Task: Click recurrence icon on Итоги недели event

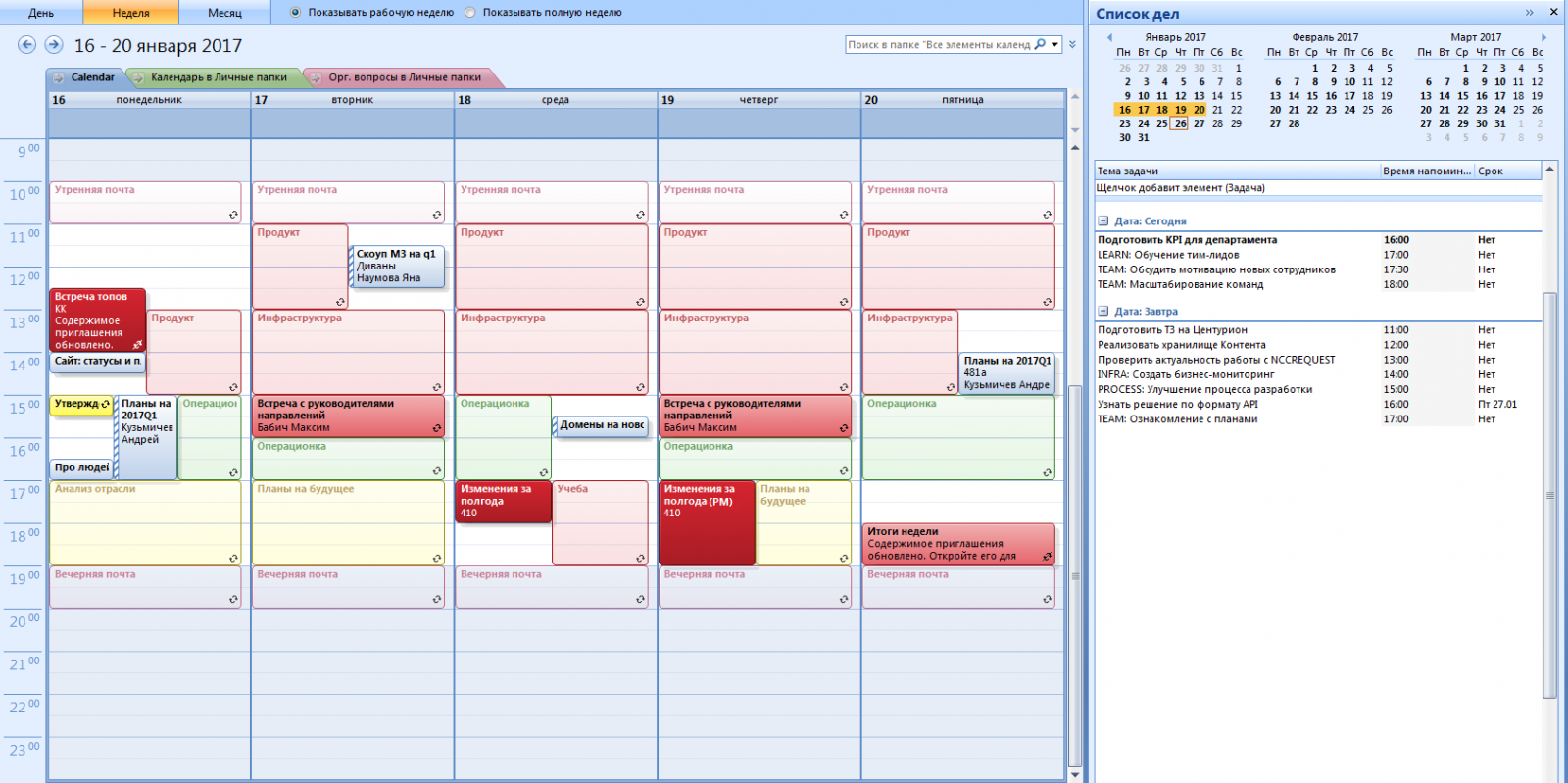Action: click(x=1047, y=557)
